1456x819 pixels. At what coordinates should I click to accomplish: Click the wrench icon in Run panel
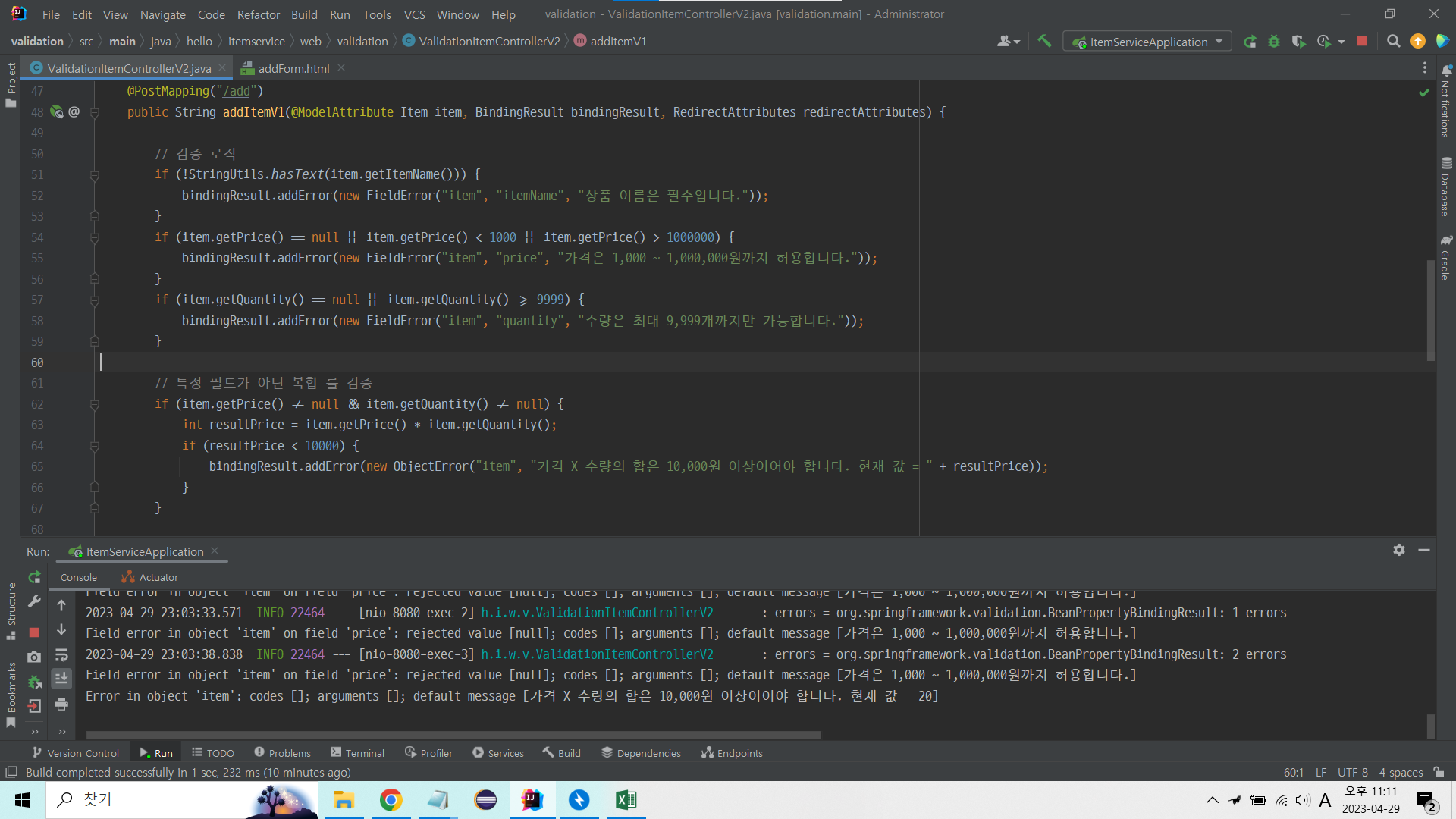(34, 601)
